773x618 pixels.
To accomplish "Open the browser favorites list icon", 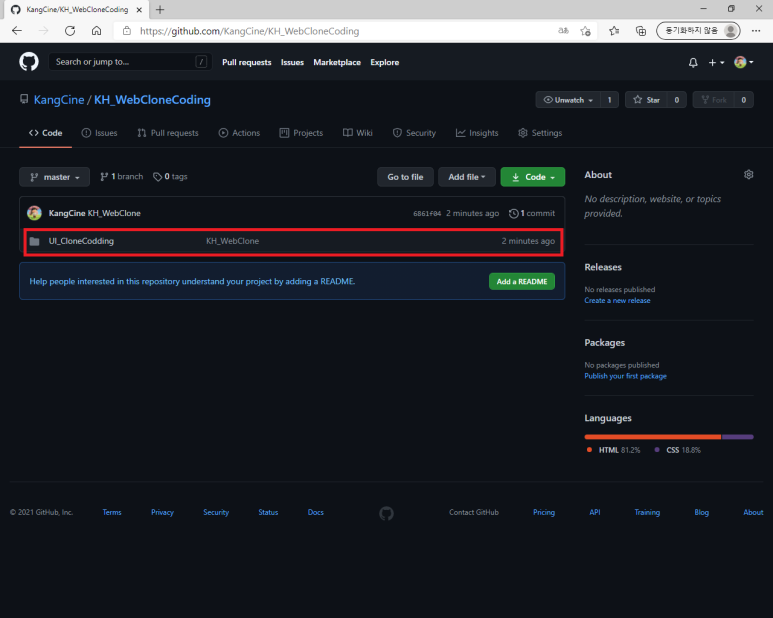I will tap(614, 31).
